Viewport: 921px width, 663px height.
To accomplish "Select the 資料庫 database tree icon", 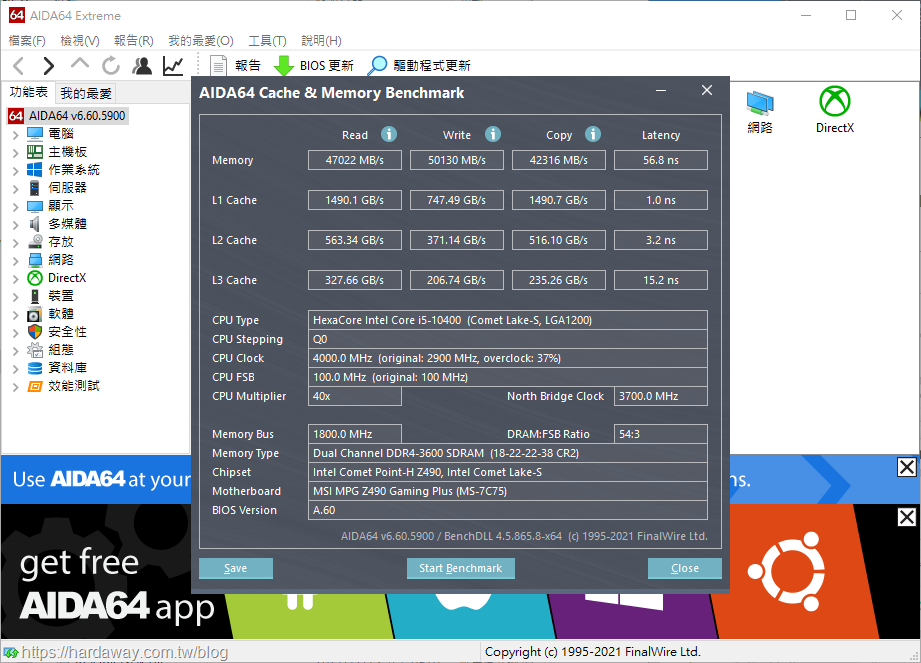I will 35,368.
